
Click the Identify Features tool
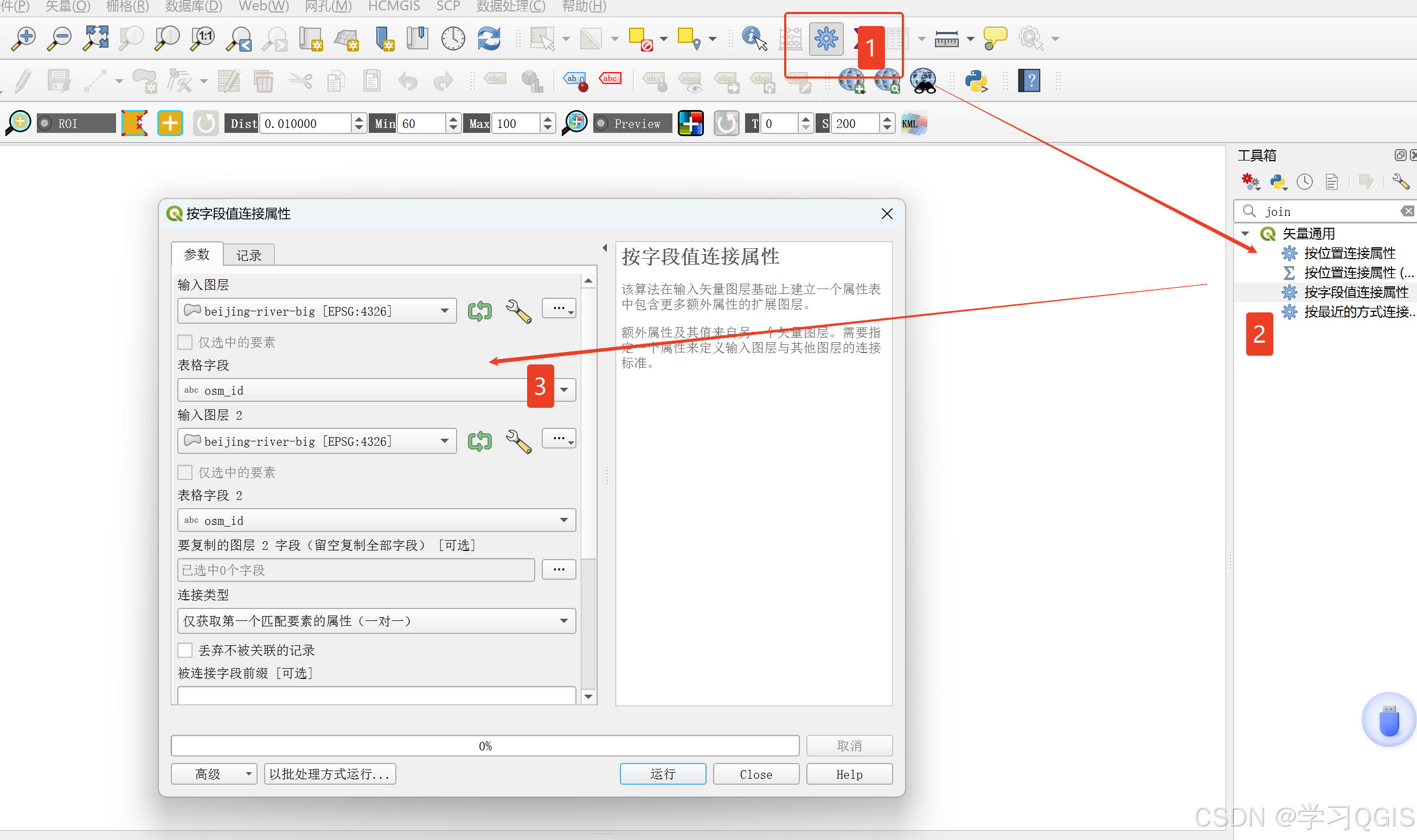click(753, 39)
